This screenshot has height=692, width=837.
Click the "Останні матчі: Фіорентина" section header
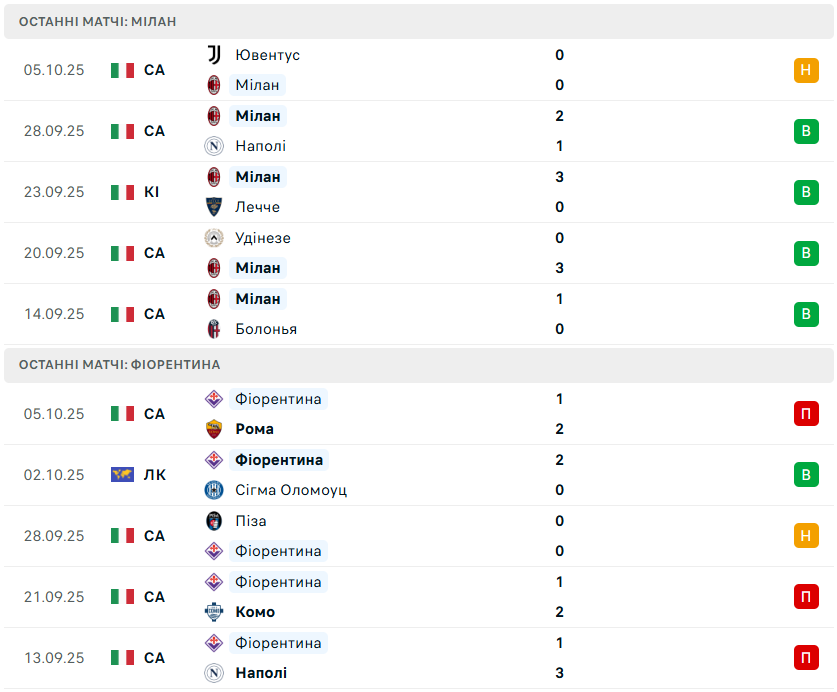point(119,365)
